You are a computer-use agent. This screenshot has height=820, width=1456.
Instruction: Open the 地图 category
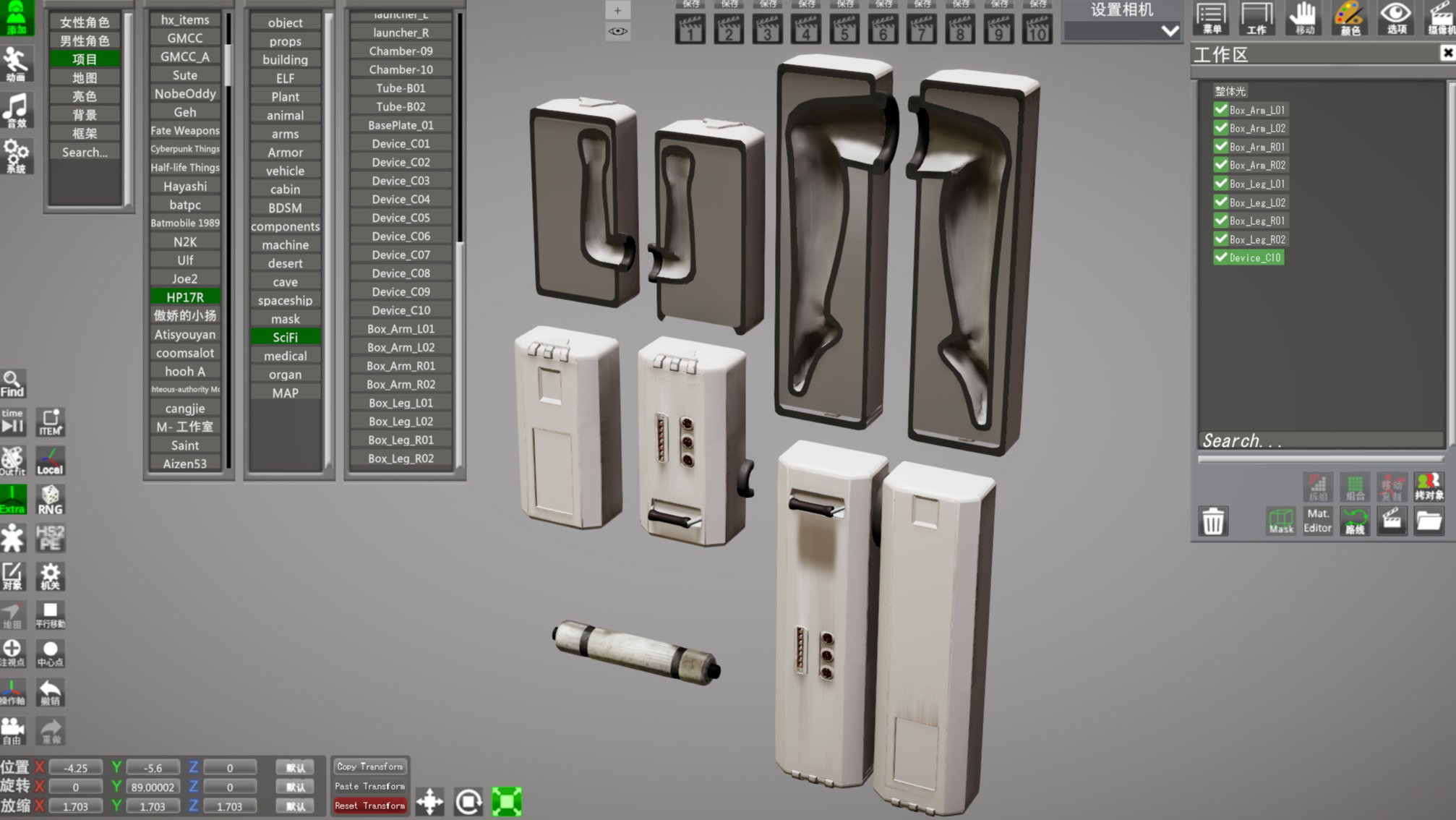click(x=85, y=77)
